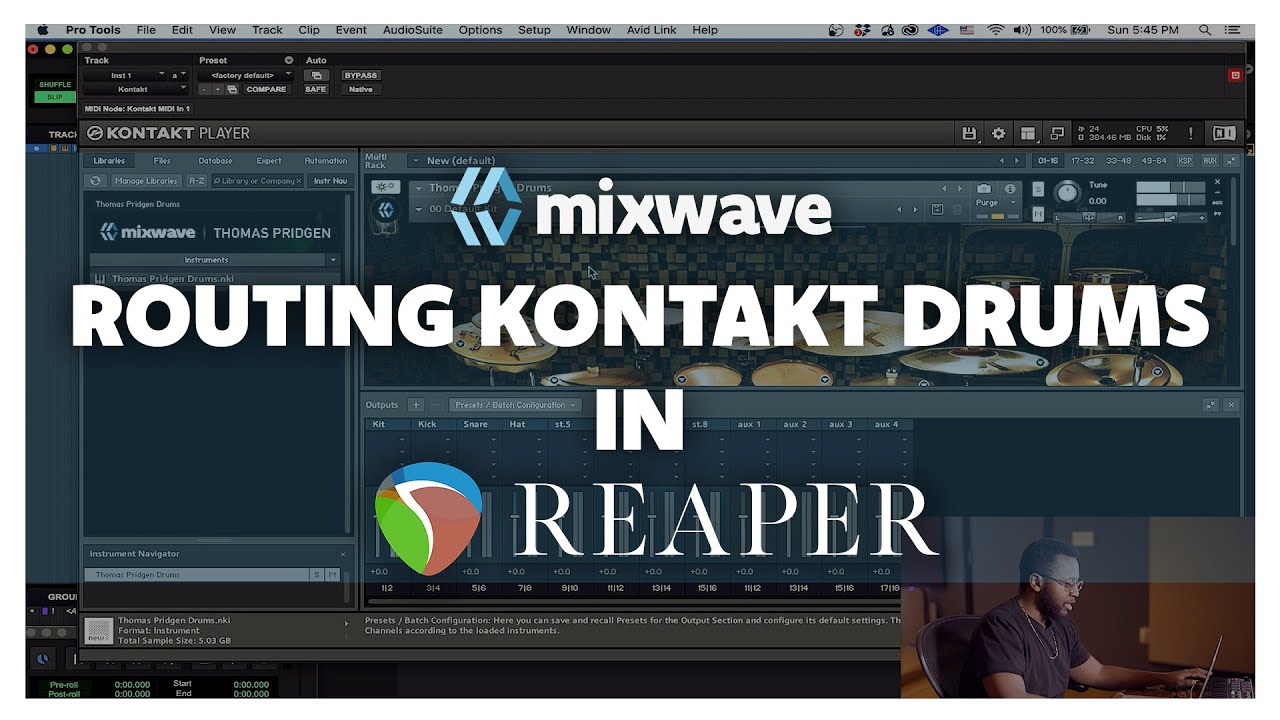Click the minimize rack arrows icon
Viewport: 1280px width, 720px height.
coord(1231,160)
